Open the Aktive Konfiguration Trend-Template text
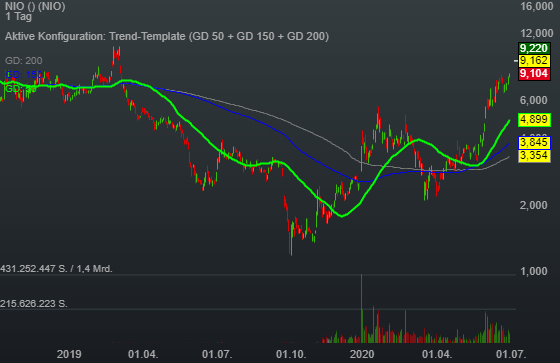Viewport: 560px width, 363px height. (167, 36)
